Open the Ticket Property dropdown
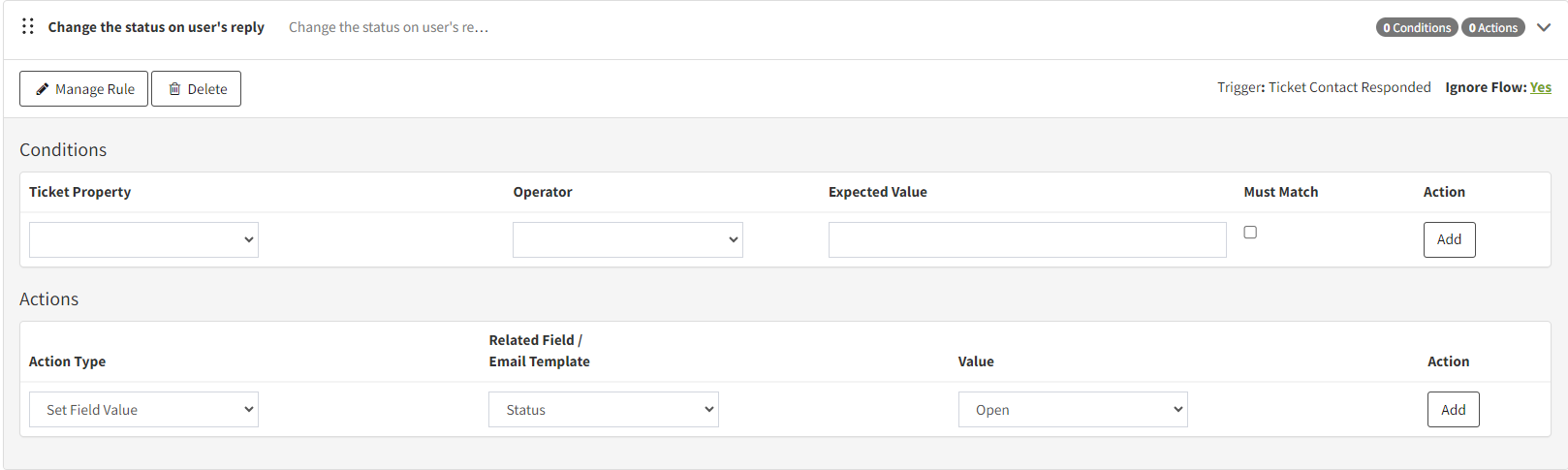Screen dimensions: 1568x470 [x=143, y=239]
